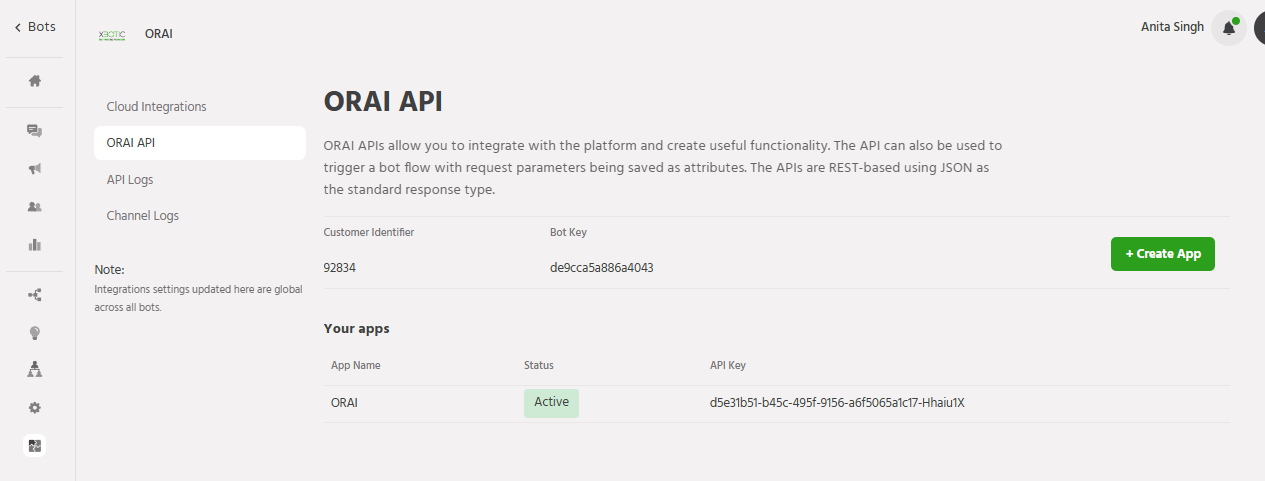The image size is (1265, 481).
Task: Go back to Bots list
Action: coord(35,27)
